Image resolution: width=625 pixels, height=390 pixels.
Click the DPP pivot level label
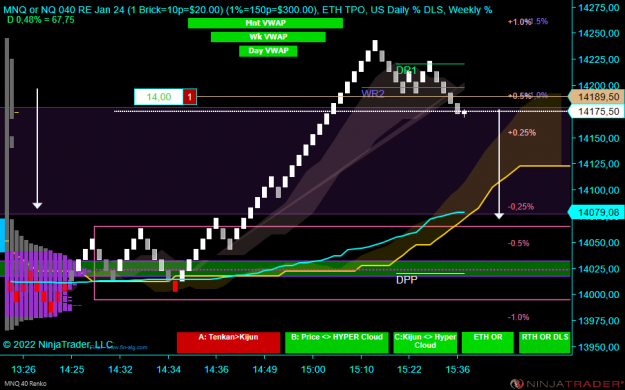(x=407, y=280)
